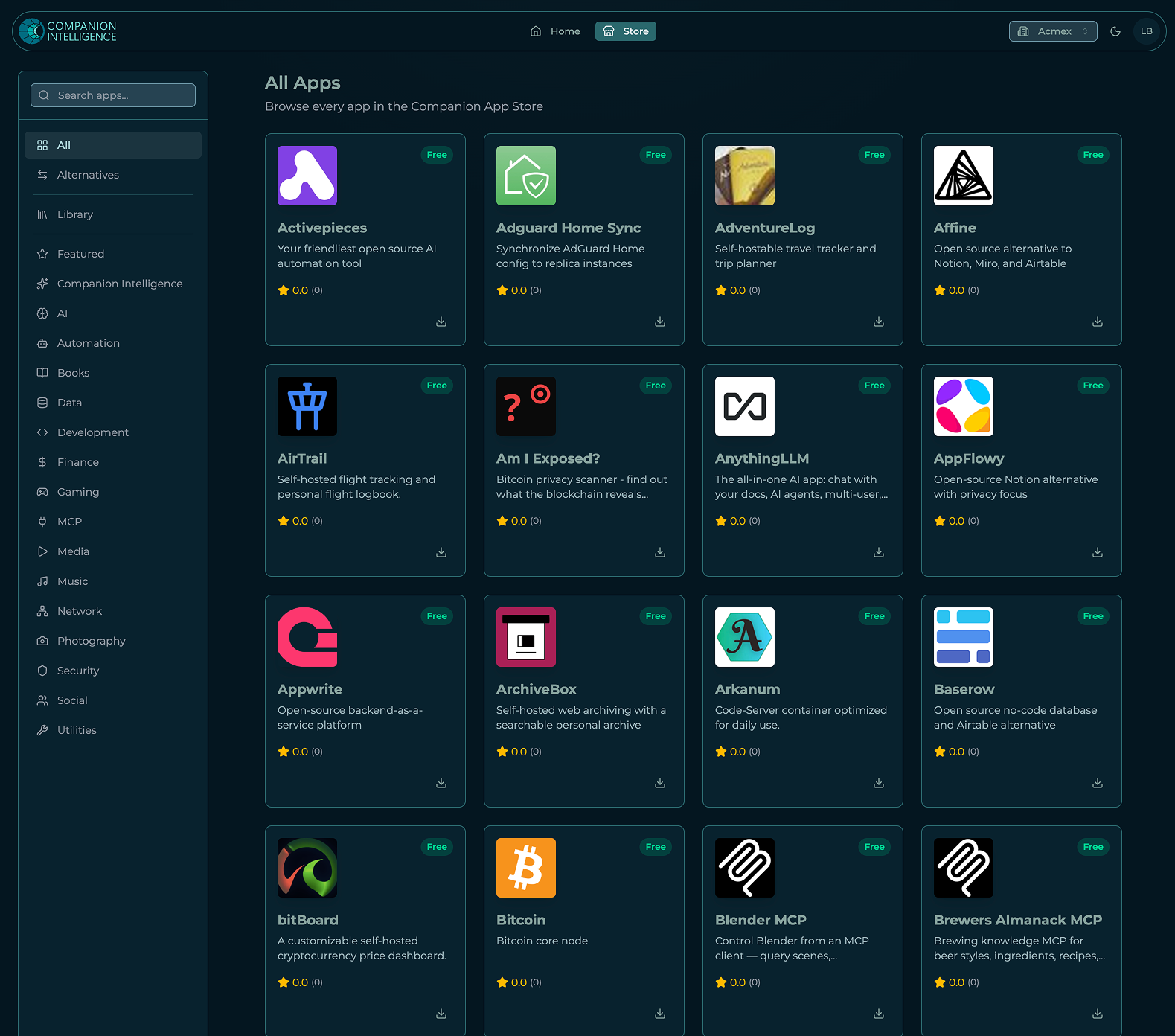Click the download icon on Adguard Home Sync
The height and width of the screenshot is (1036, 1175).
(x=660, y=322)
